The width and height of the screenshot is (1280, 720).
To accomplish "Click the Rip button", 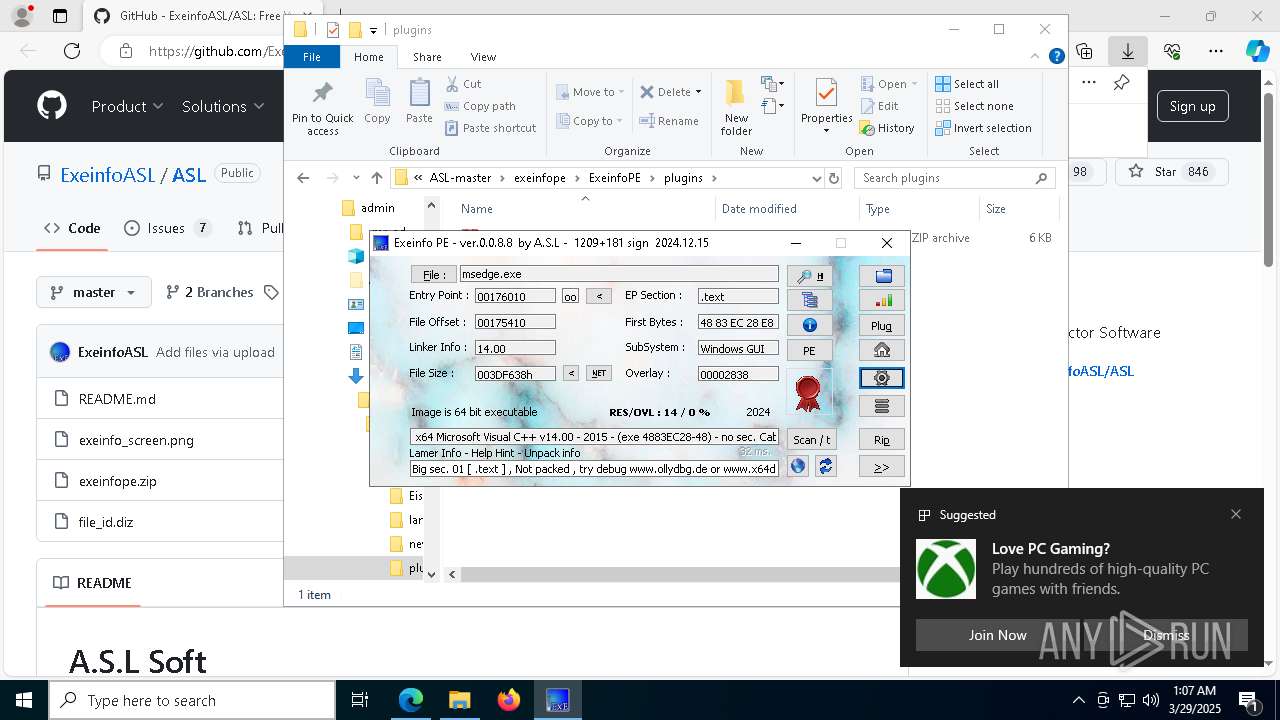I will [882, 440].
